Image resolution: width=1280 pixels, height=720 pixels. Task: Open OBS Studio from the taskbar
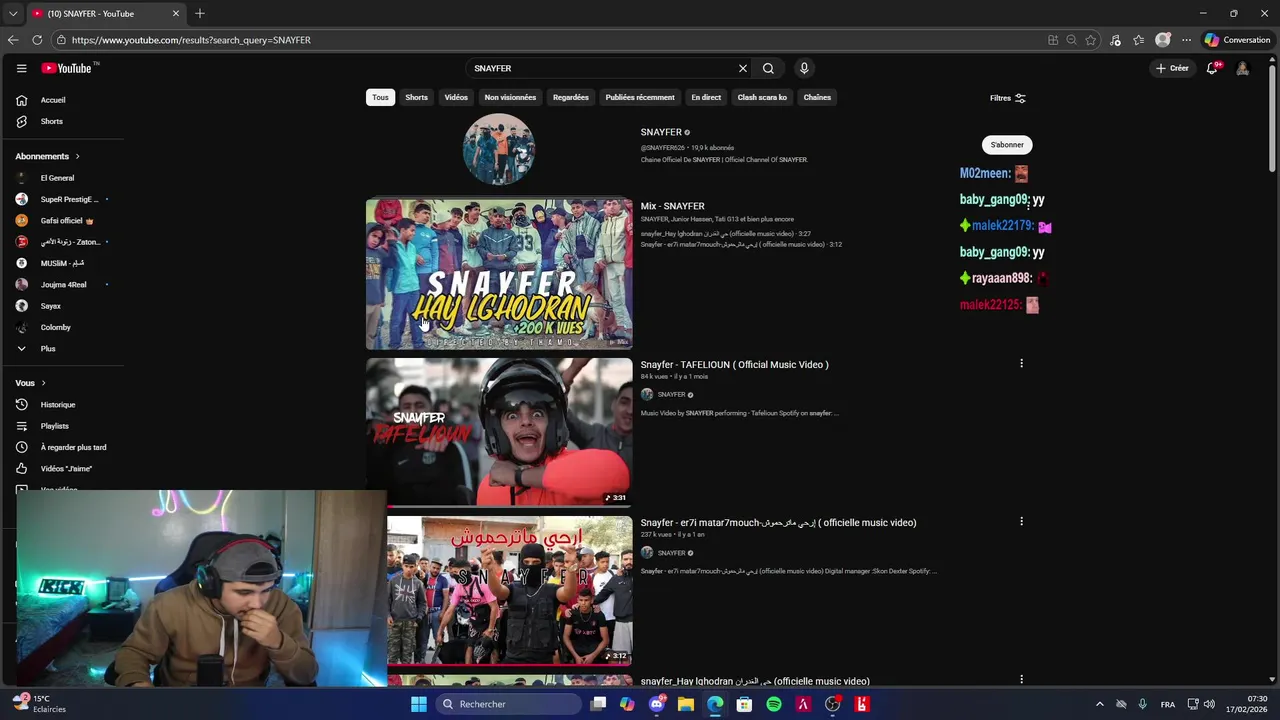tap(832, 704)
